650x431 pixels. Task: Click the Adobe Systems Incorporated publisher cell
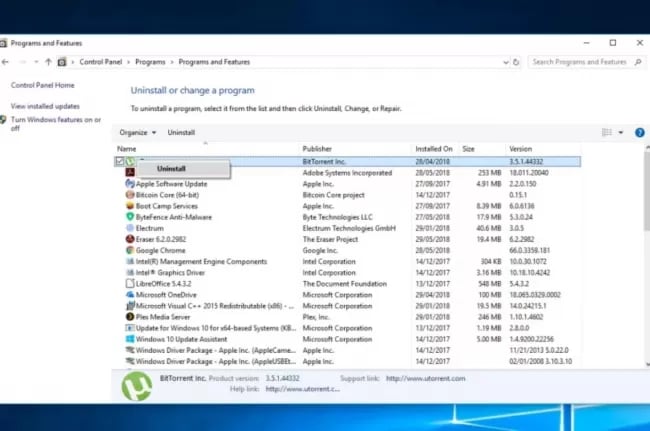(x=347, y=172)
